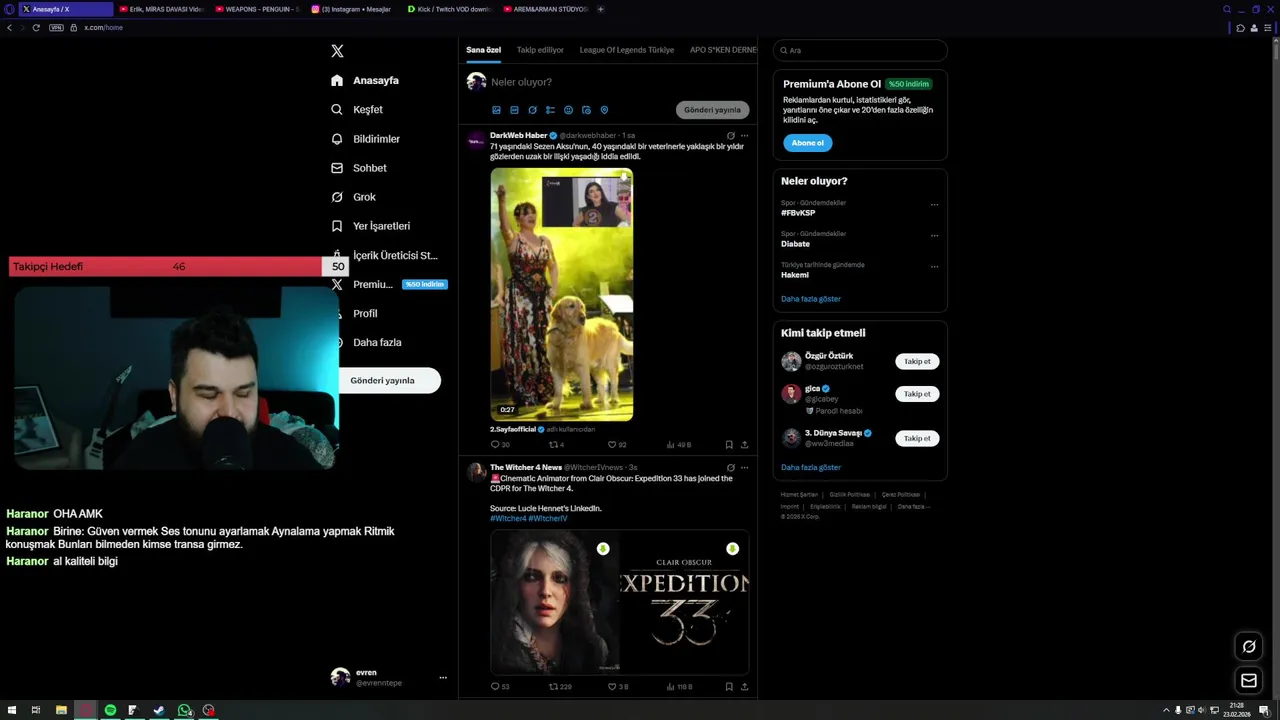Open Ciri Witcher 4 image

[x=554, y=602]
